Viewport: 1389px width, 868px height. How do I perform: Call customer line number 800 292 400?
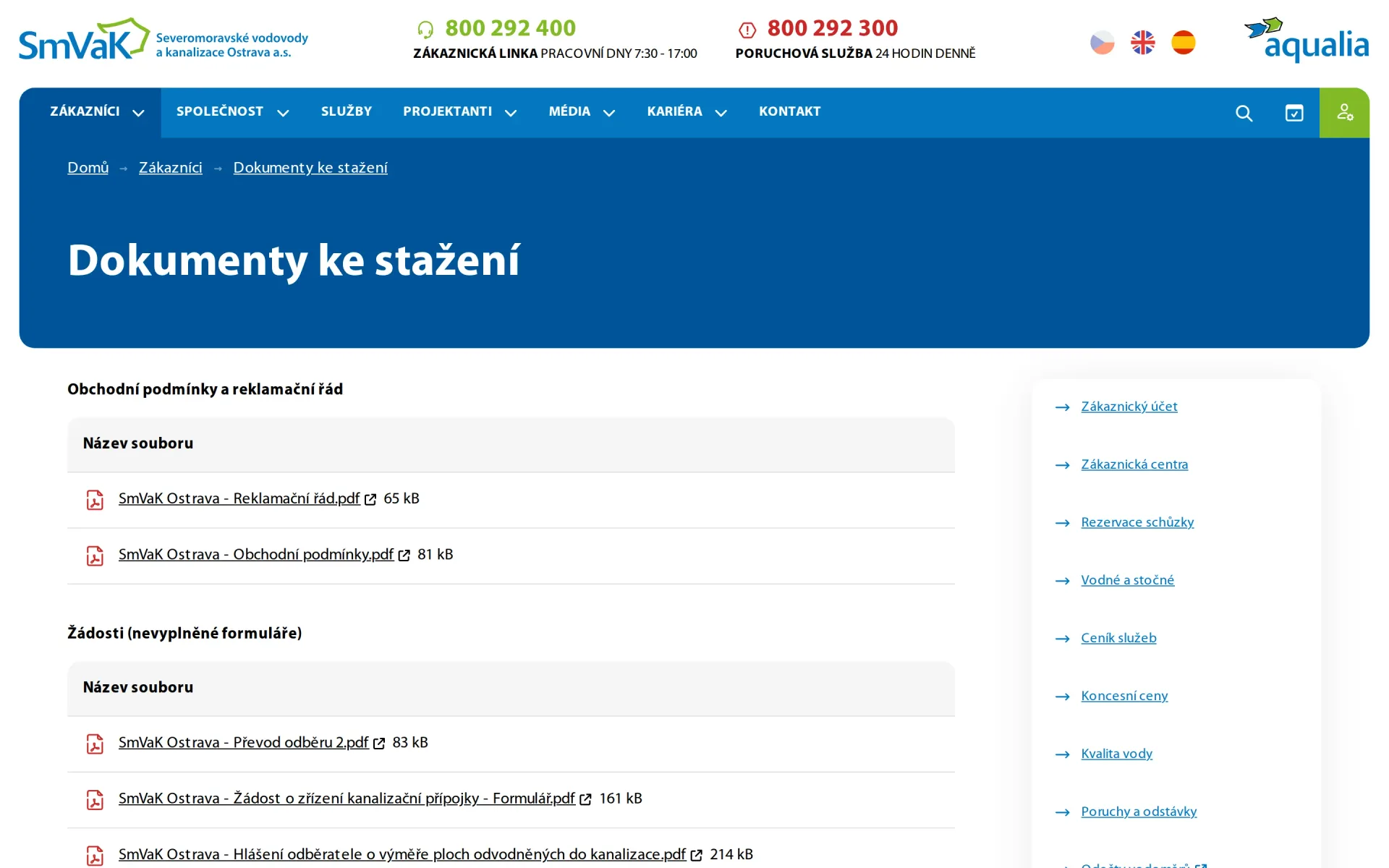(511, 28)
